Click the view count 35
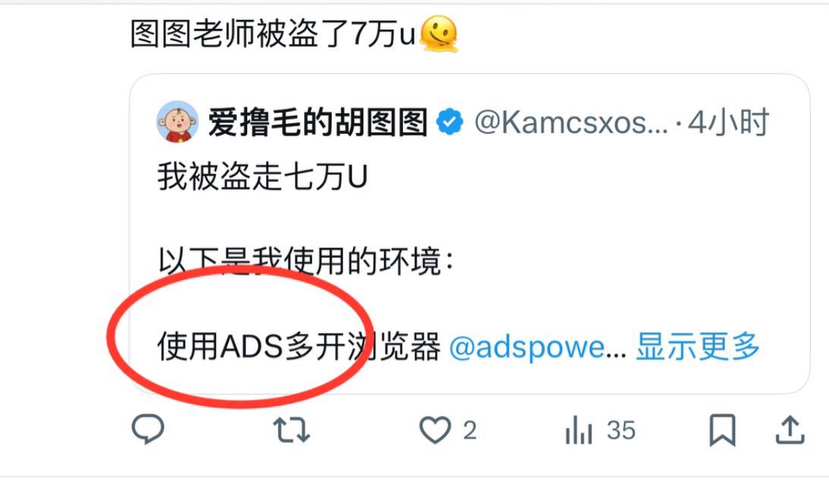The height and width of the screenshot is (481, 829). 621,430
